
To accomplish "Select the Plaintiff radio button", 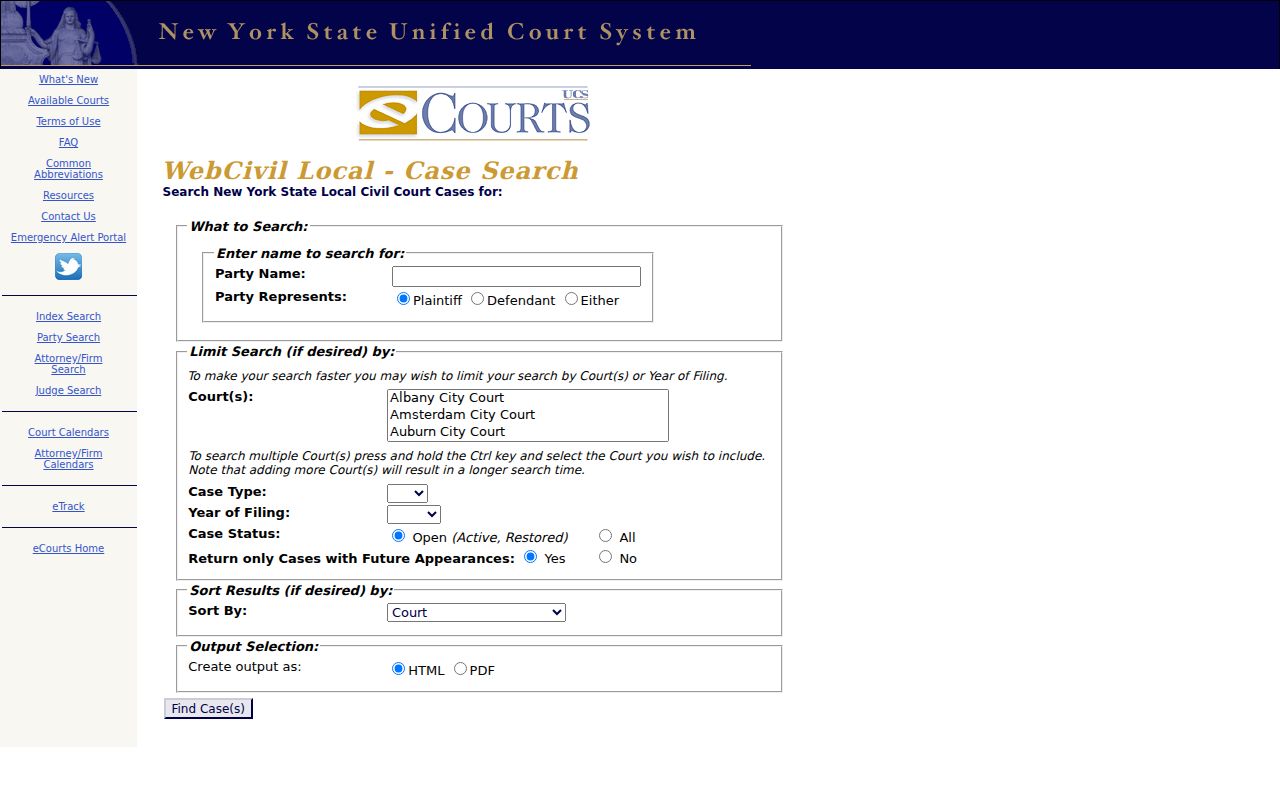I will click(403, 299).
